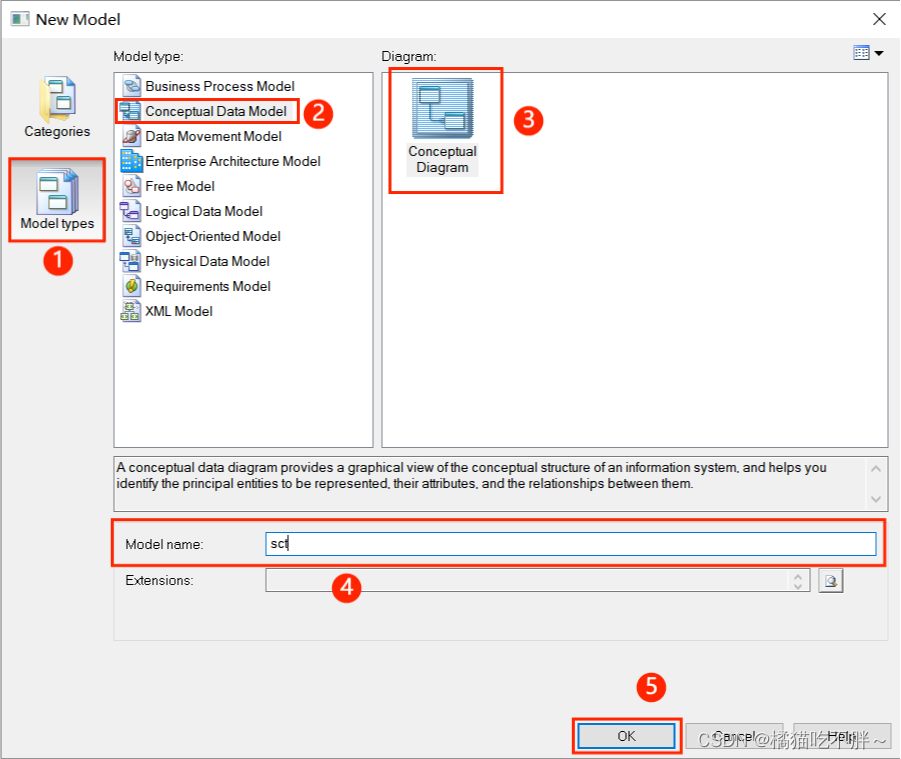Pick the Free Model list item
901x759 pixels.
179,186
